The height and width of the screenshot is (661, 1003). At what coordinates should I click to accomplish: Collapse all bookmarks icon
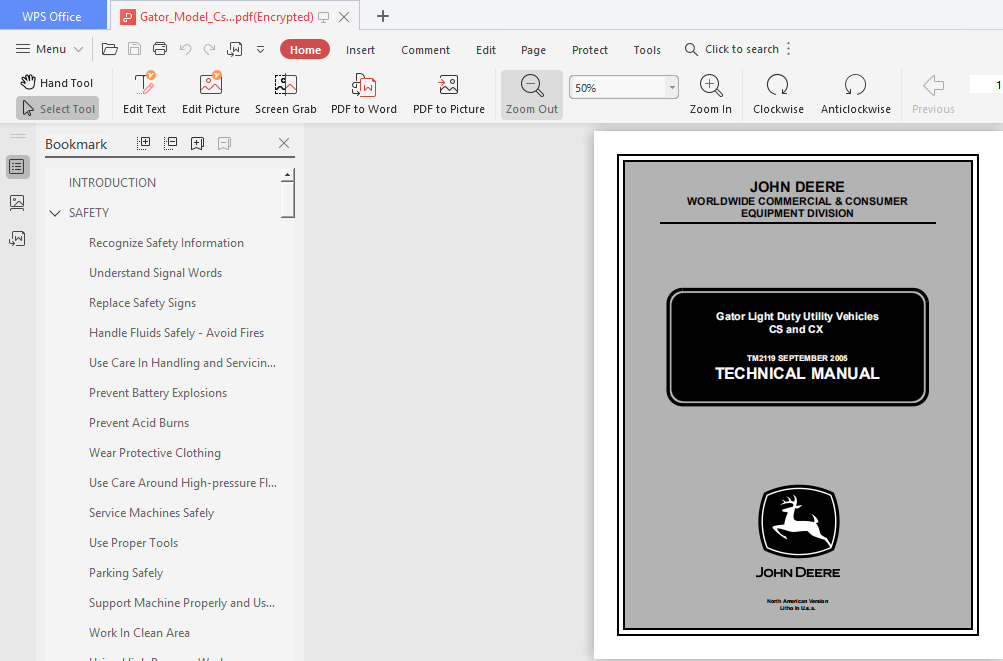tap(170, 143)
